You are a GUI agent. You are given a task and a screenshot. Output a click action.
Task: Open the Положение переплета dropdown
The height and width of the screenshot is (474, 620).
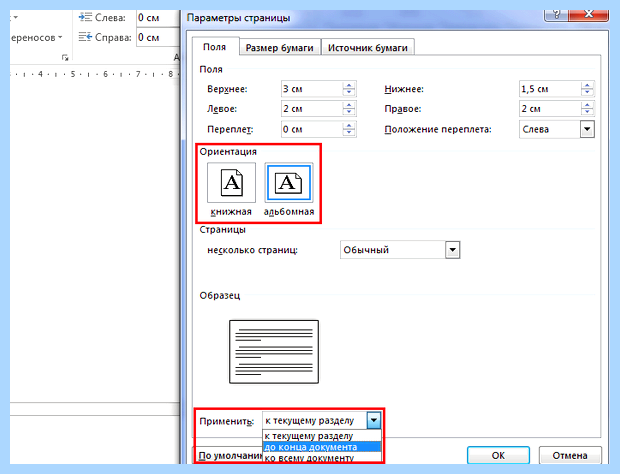587,129
